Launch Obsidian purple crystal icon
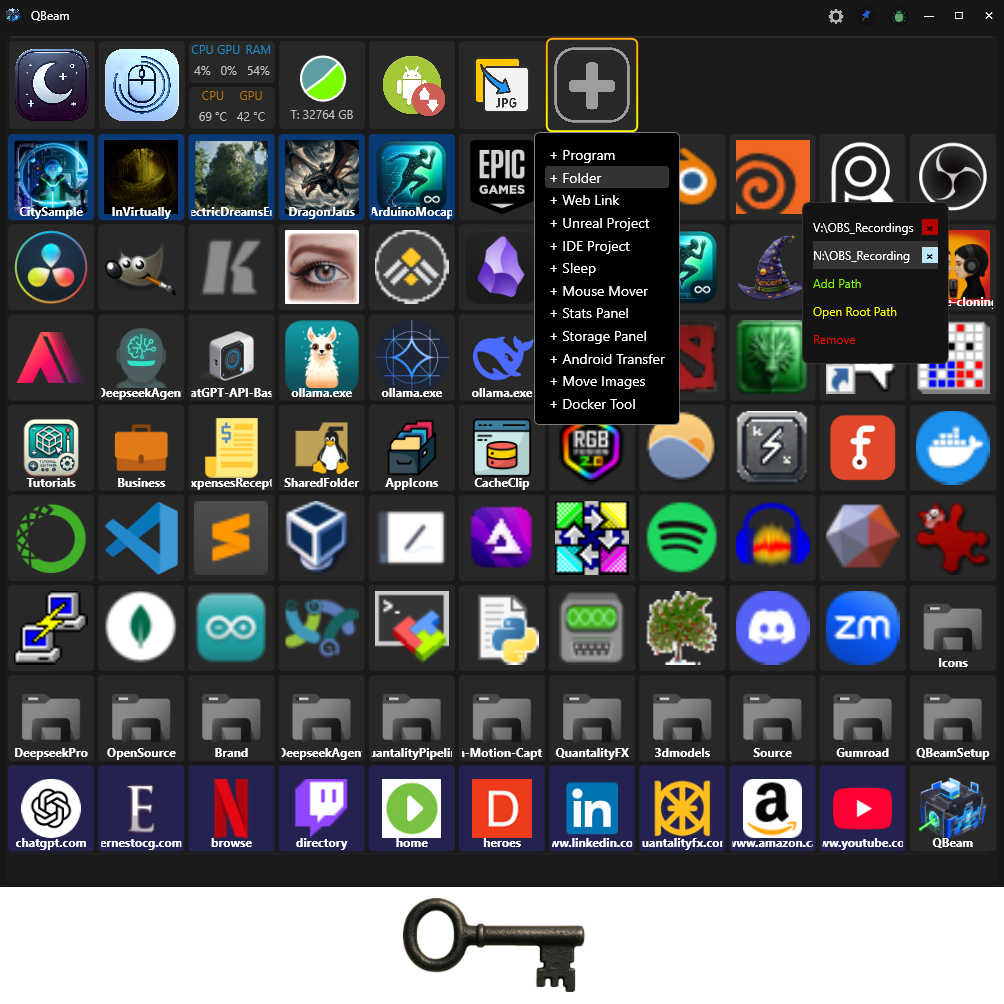 502,268
